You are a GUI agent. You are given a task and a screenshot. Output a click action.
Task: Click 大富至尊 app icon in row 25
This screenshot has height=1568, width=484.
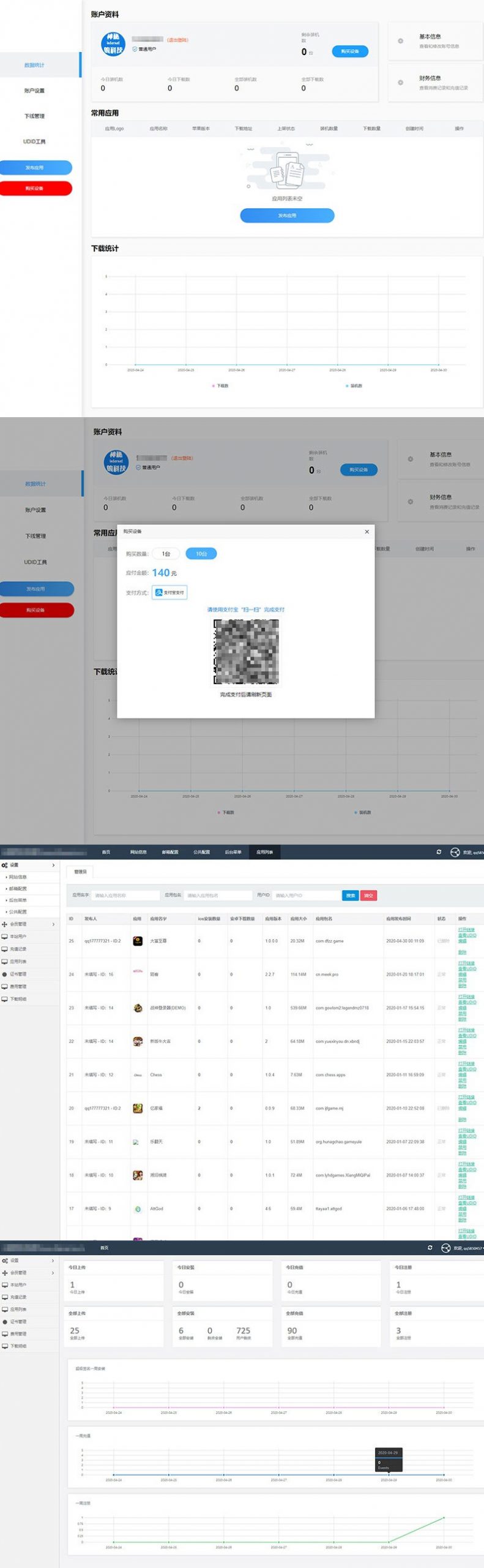138,941
